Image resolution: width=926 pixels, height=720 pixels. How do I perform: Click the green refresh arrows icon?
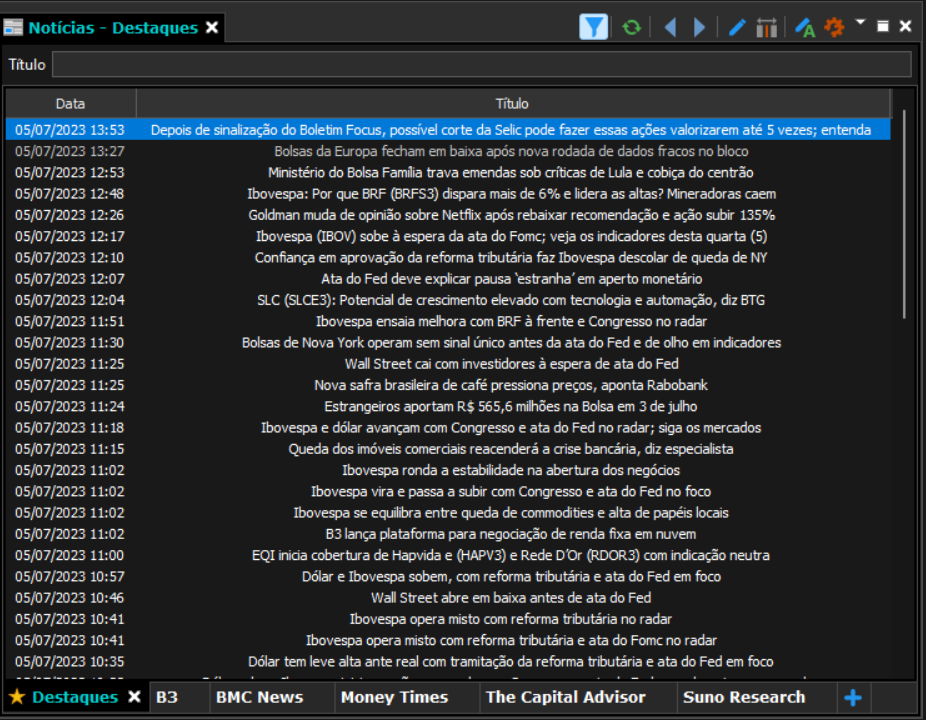coord(631,27)
